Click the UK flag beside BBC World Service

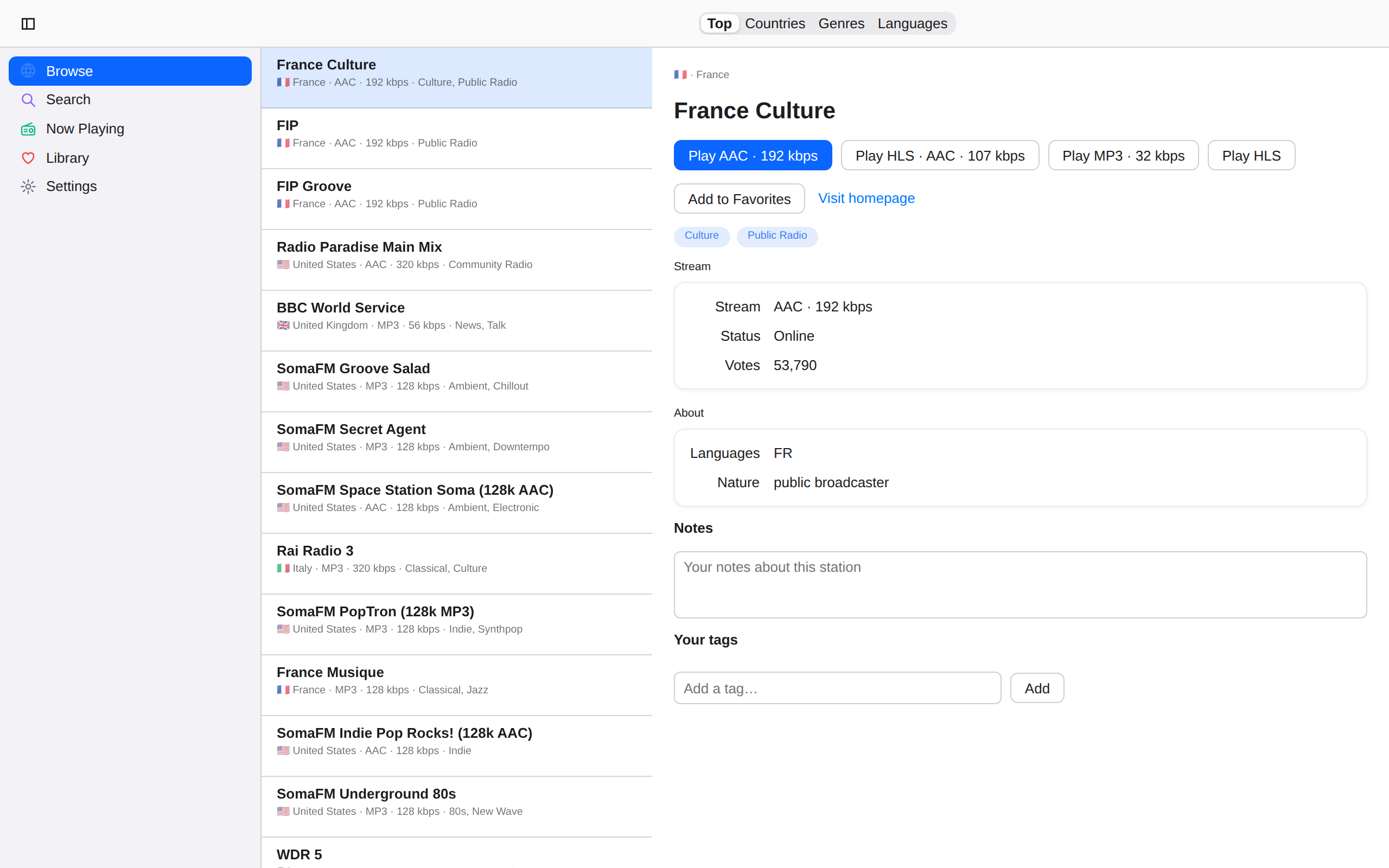[283, 325]
